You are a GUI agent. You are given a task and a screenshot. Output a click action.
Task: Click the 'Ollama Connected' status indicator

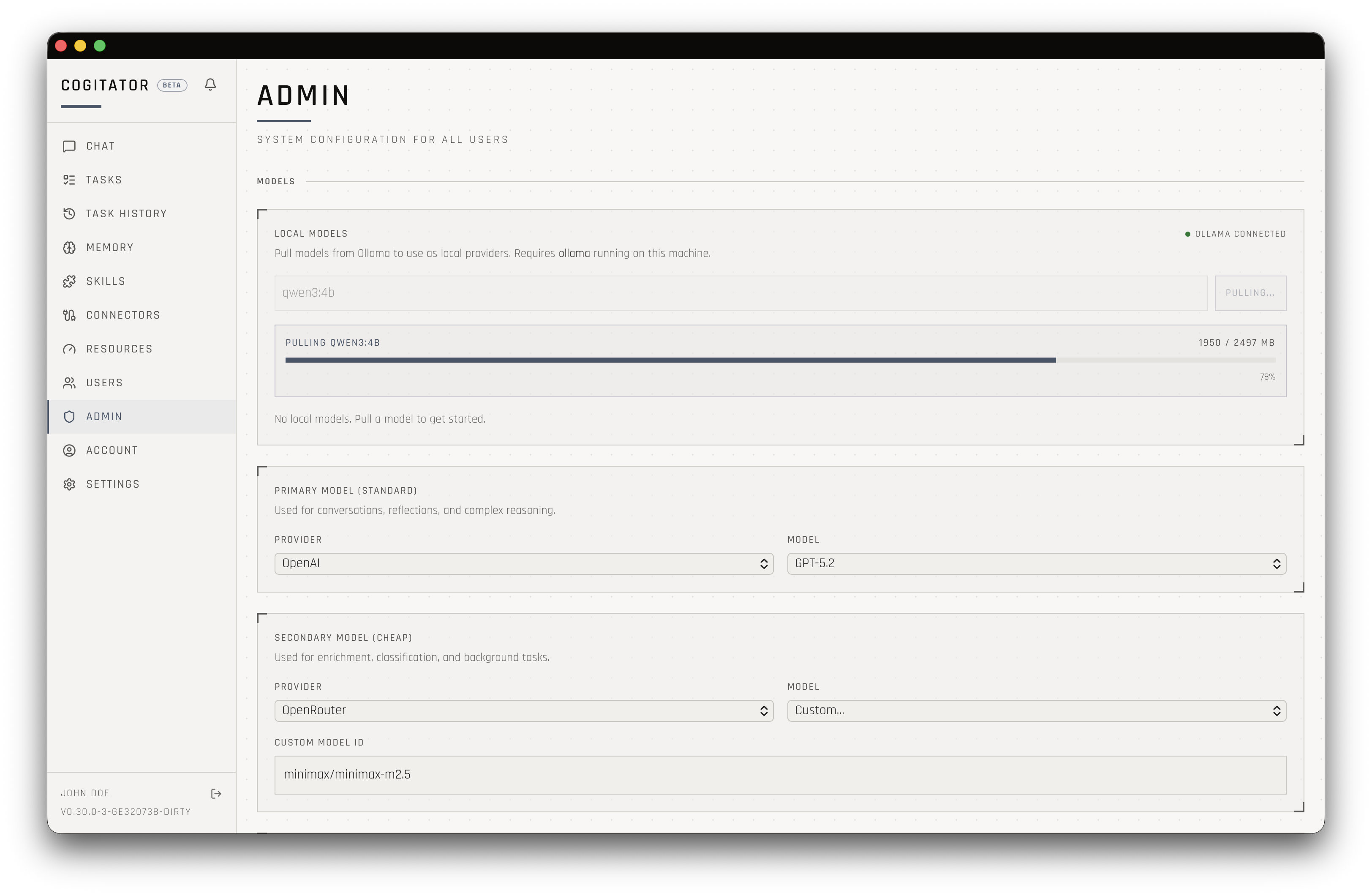(x=1236, y=234)
